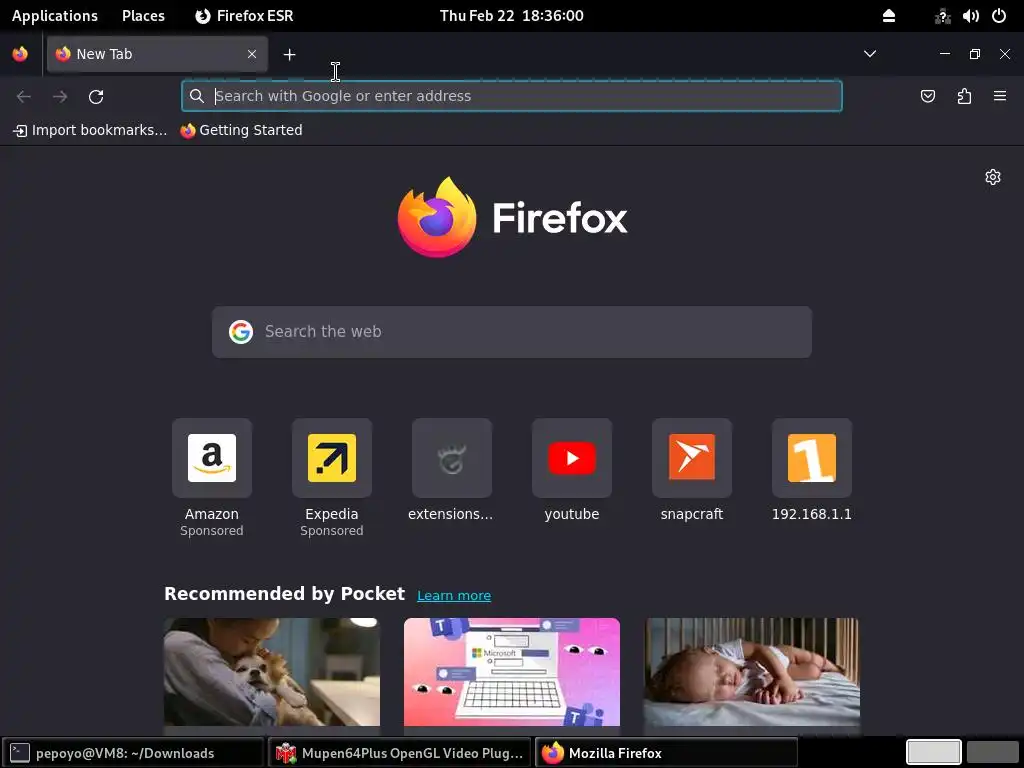Open power menu tray icon
The height and width of the screenshot is (768, 1024).
(x=999, y=16)
